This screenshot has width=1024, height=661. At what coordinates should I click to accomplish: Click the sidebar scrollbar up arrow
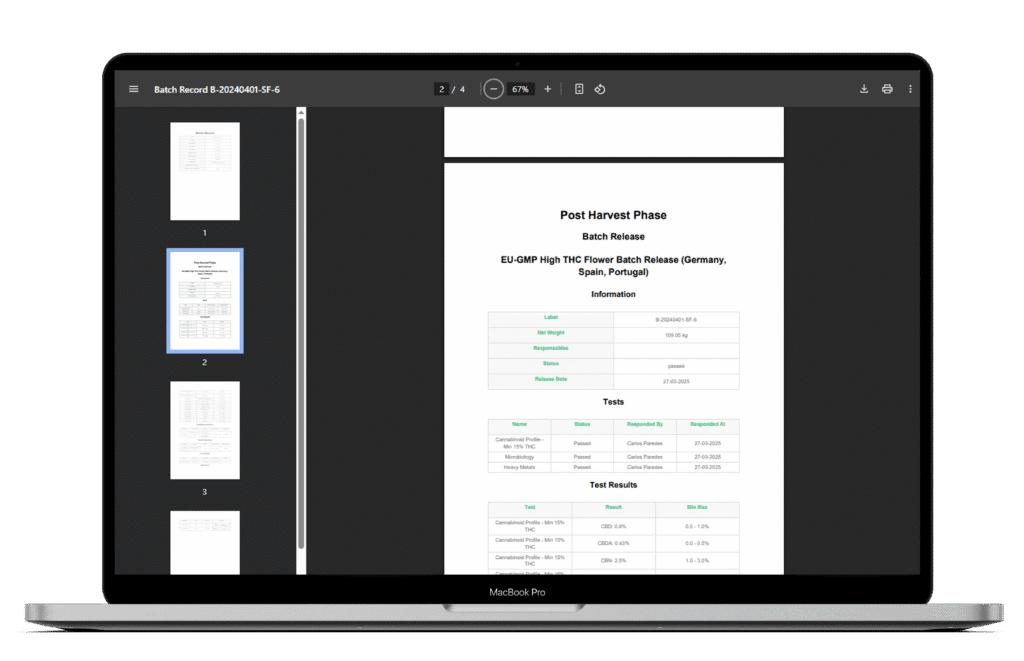pos(301,112)
